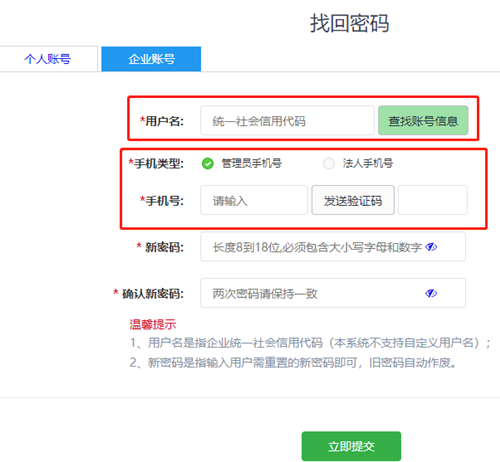Click 发送验证码 button
The image size is (500, 462).
(353, 200)
